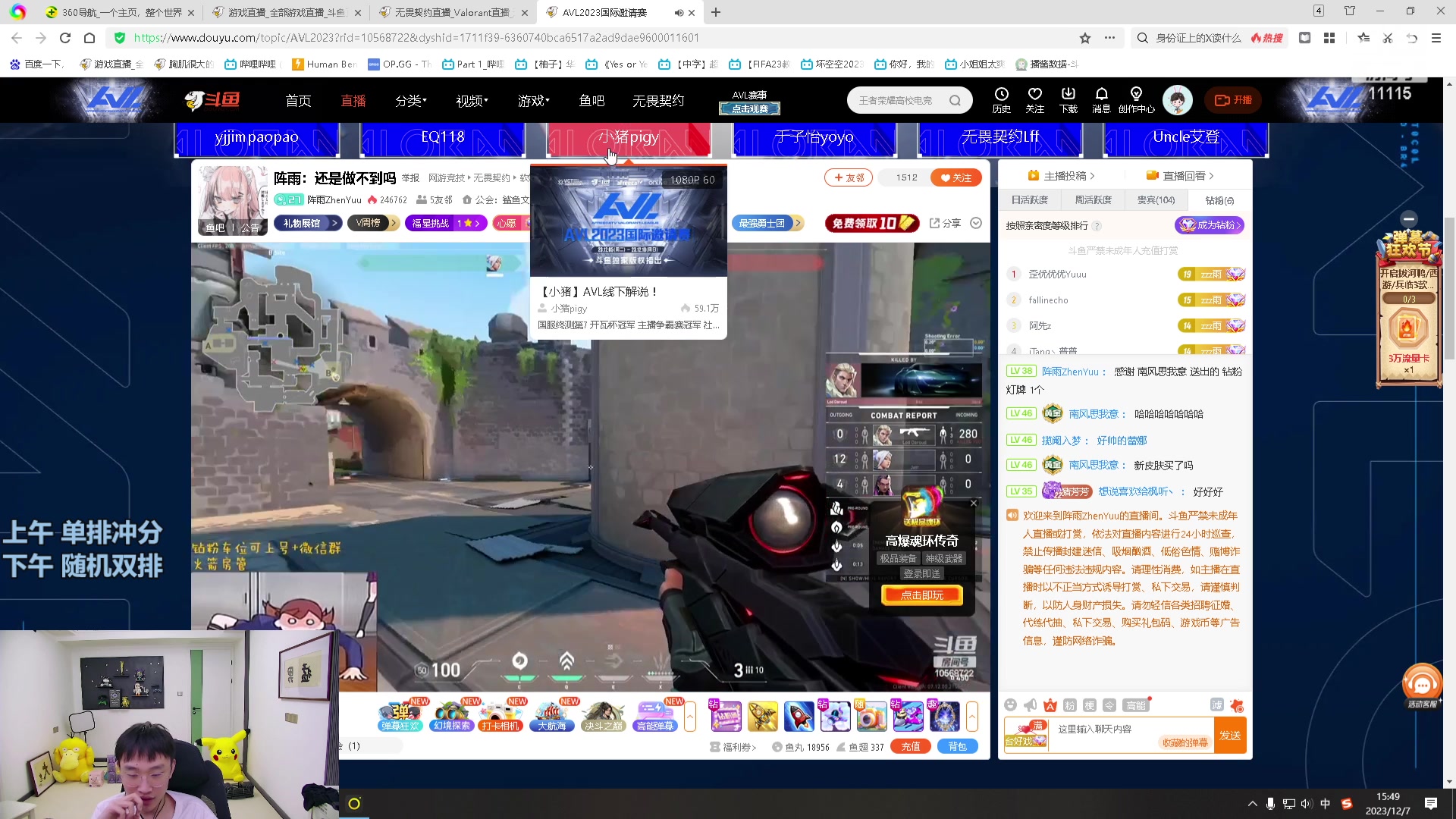Expand the gift list arrow
This screenshot has width=1456, height=819.
pos(972,717)
